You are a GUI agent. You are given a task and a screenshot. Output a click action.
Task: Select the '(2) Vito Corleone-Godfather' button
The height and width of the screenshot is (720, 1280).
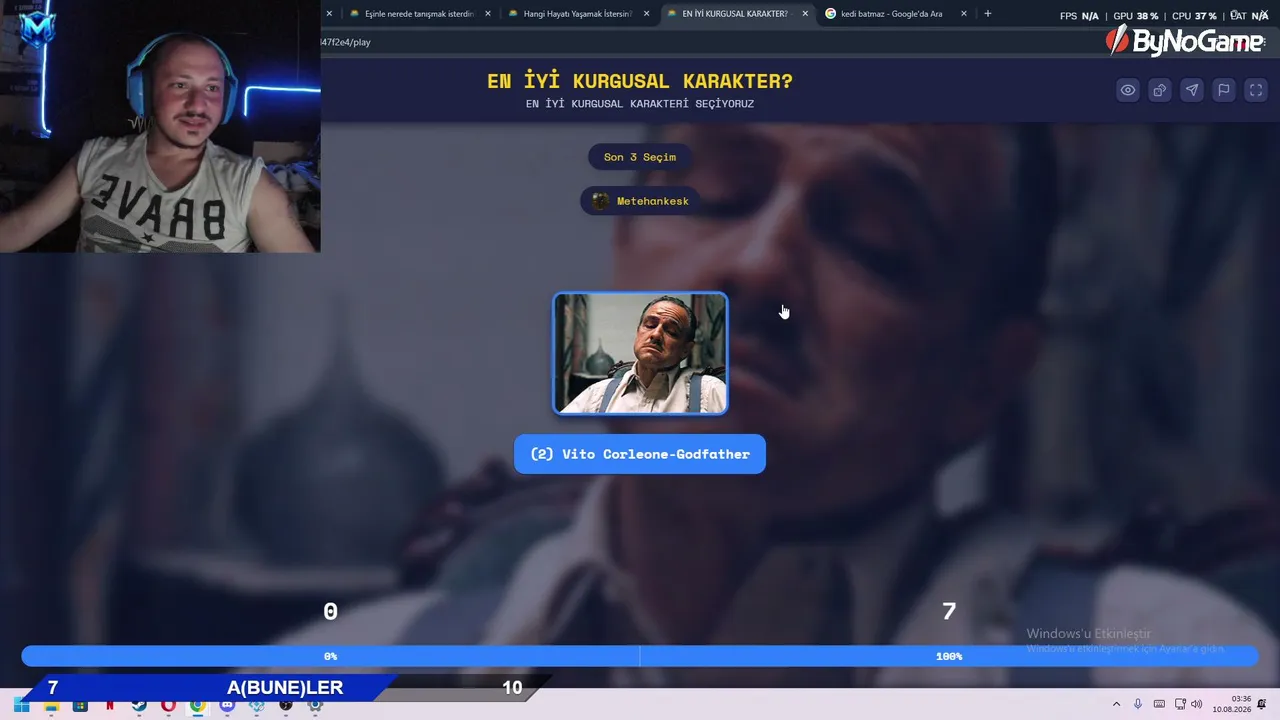(640, 454)
